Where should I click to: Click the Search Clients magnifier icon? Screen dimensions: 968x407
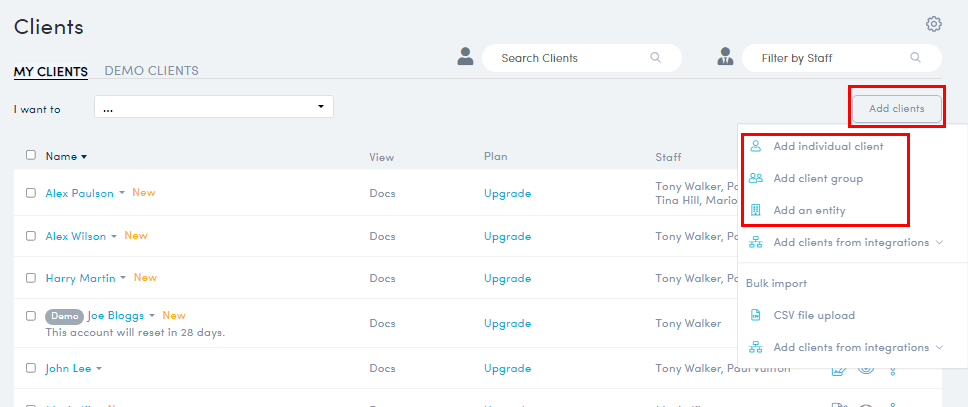click(656, 58)
